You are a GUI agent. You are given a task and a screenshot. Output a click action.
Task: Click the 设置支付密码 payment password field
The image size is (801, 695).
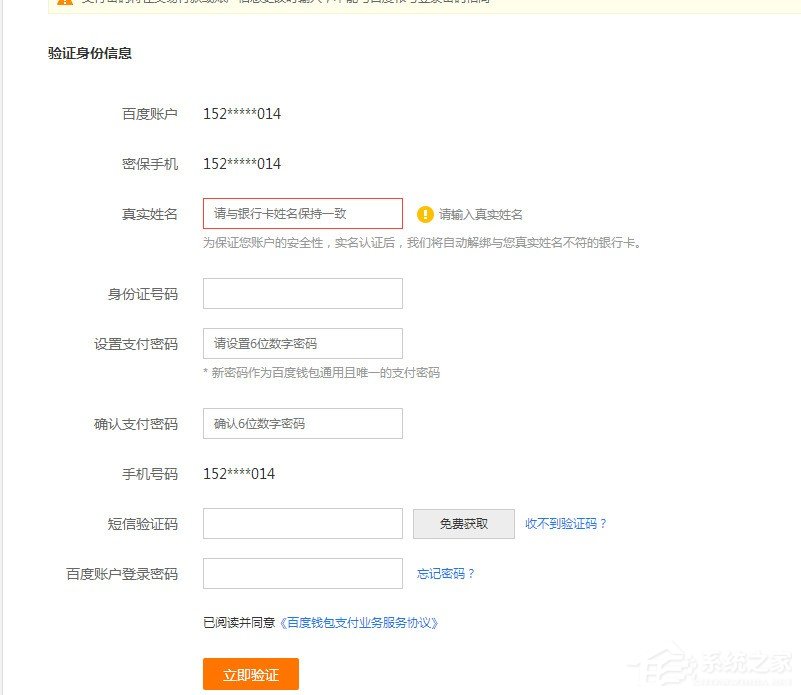(300, 343)
